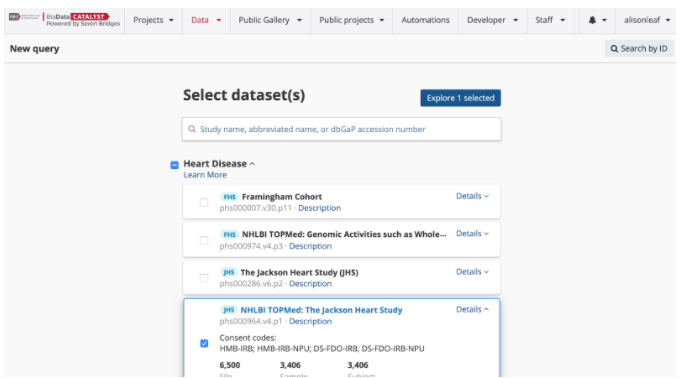Open the Developer dropdown menu
The image size is (682, 378).
492,20
